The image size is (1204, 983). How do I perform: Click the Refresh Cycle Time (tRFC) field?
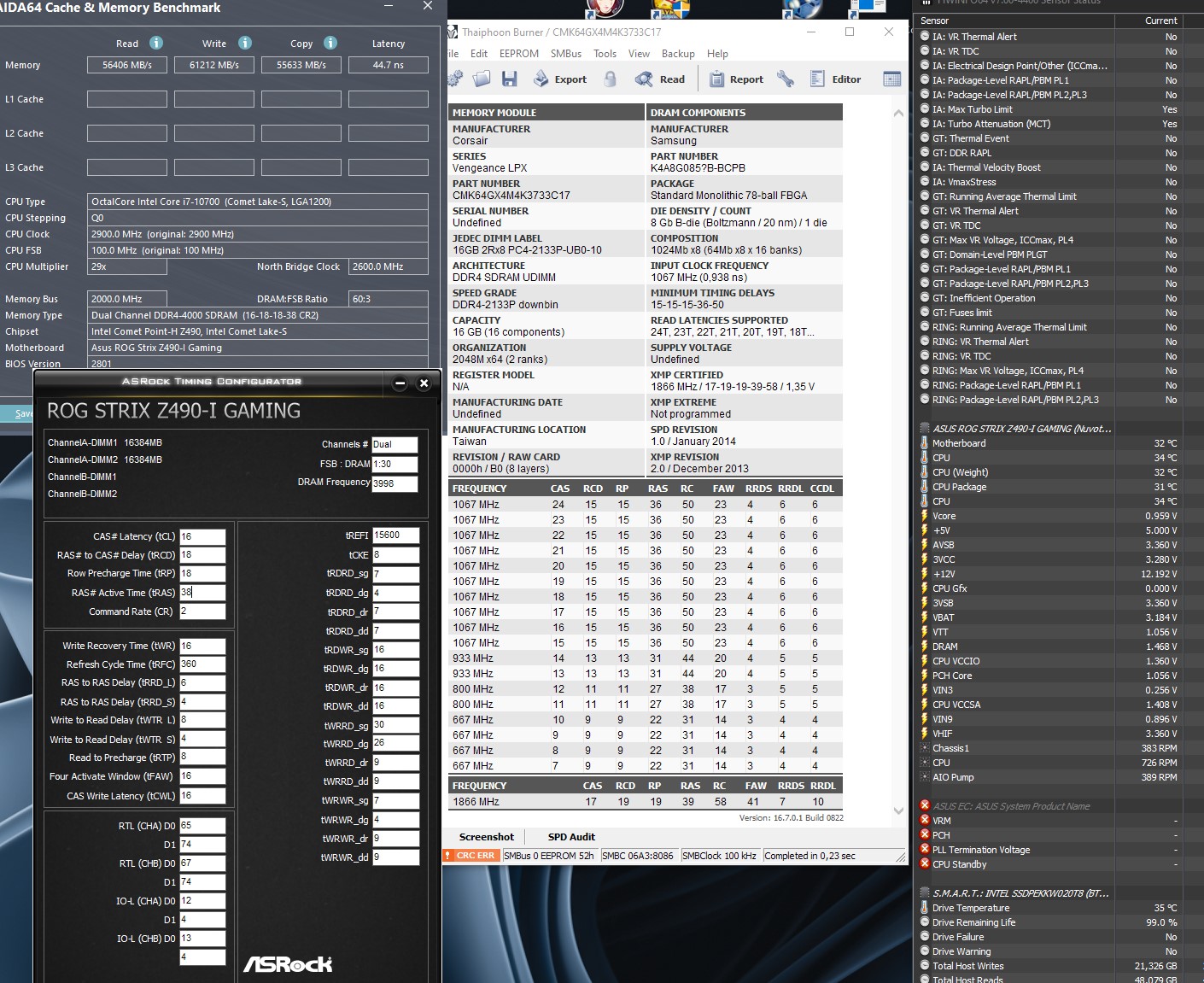[202, 664]
